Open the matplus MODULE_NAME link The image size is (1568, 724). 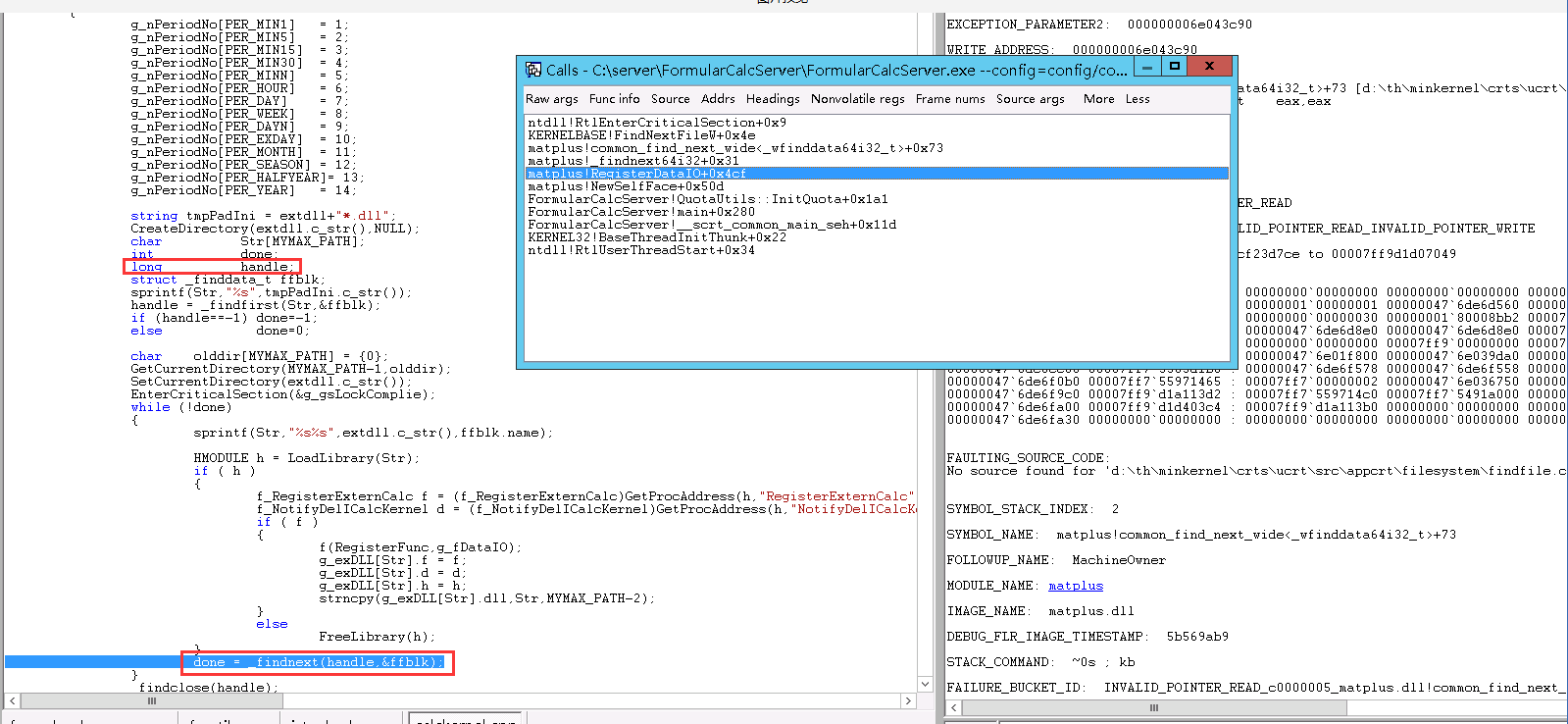coord(1076,586)
